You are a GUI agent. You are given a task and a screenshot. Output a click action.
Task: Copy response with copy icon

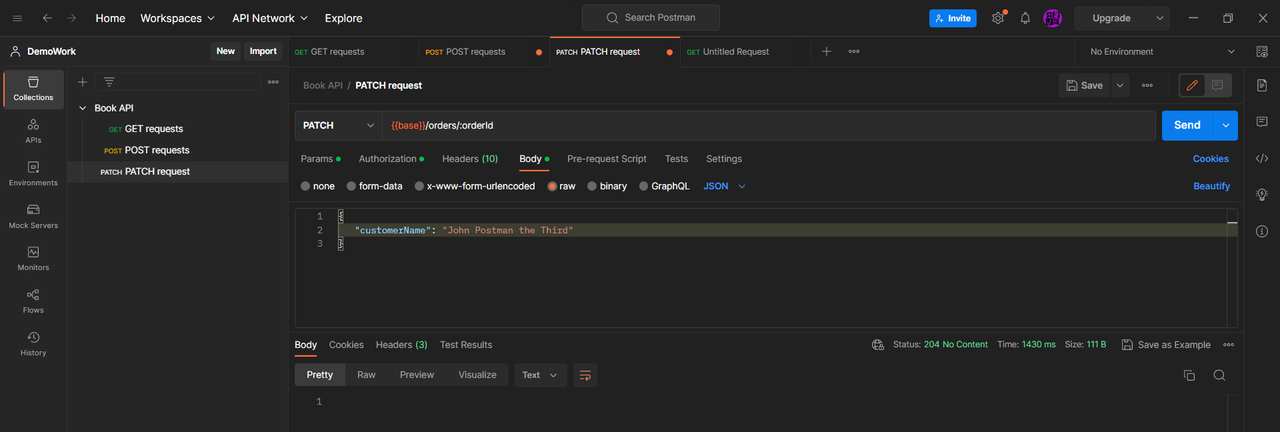click(x=1189, y=375)
